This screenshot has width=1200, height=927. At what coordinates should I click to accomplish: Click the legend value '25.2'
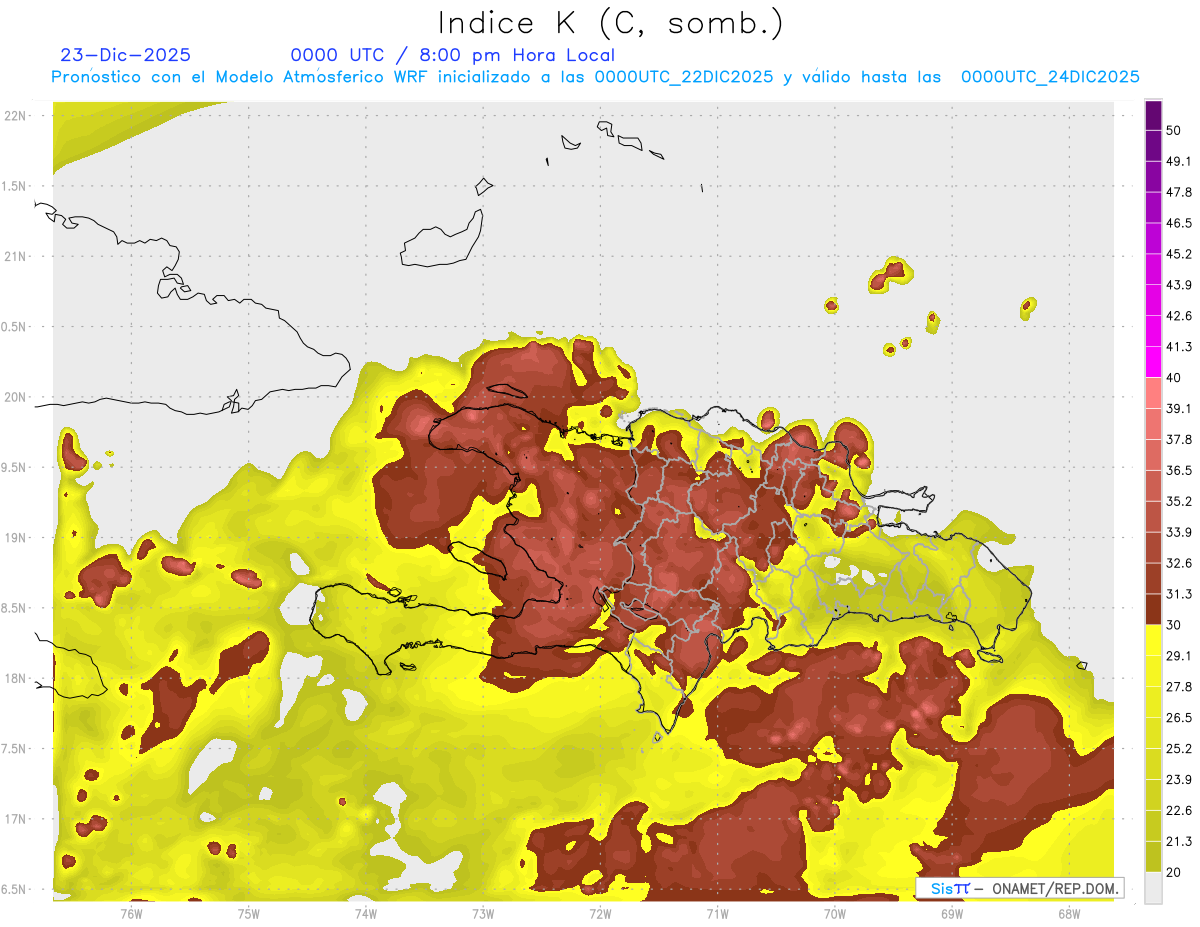pyautogui.click(x=1179, y=749)
